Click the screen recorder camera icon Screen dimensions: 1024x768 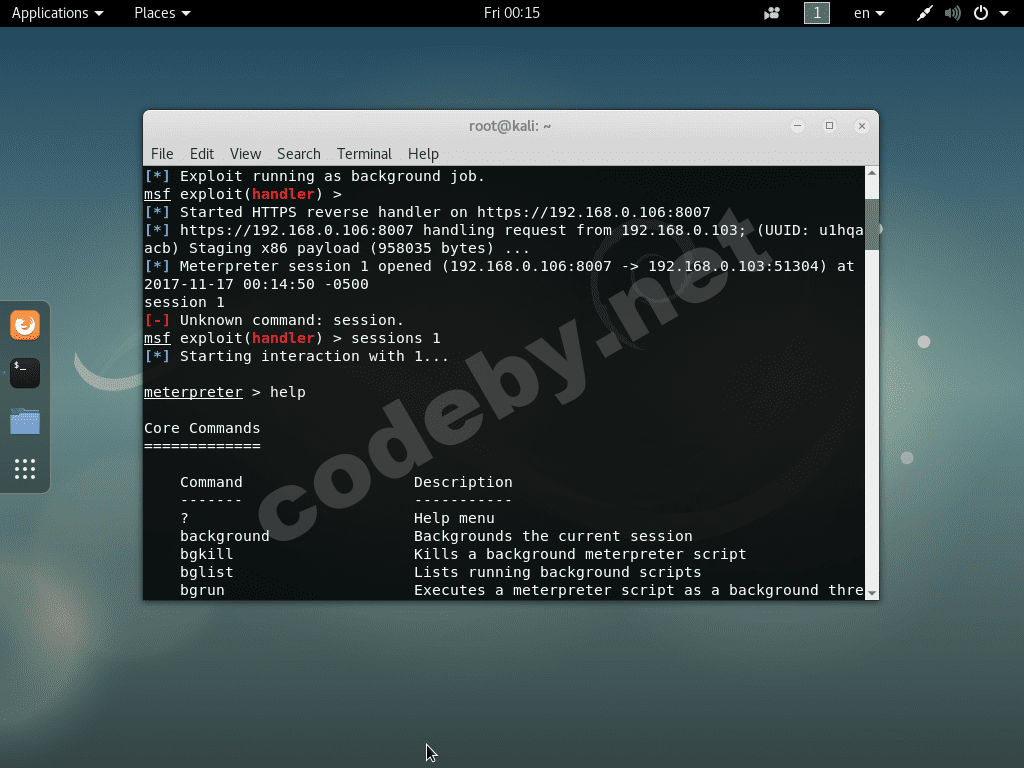[x=772, y=13]
